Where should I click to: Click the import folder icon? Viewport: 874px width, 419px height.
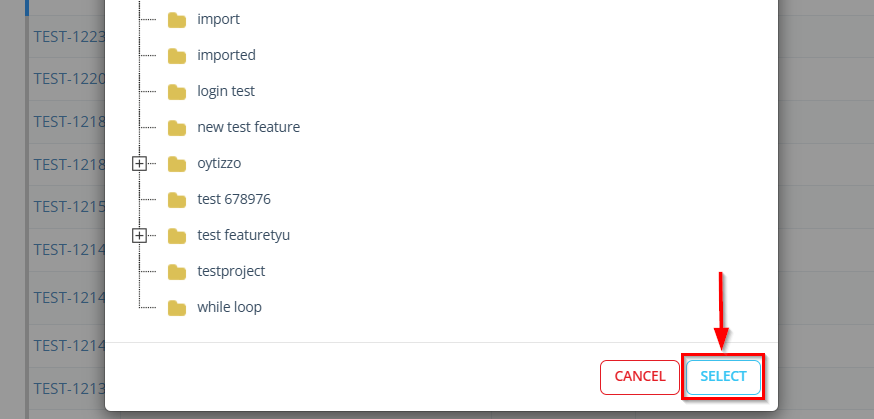click(177, 20)
